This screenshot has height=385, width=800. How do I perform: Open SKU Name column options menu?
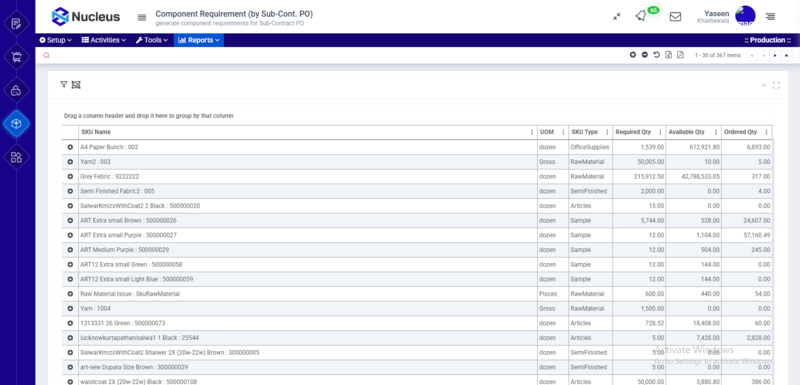532,132
